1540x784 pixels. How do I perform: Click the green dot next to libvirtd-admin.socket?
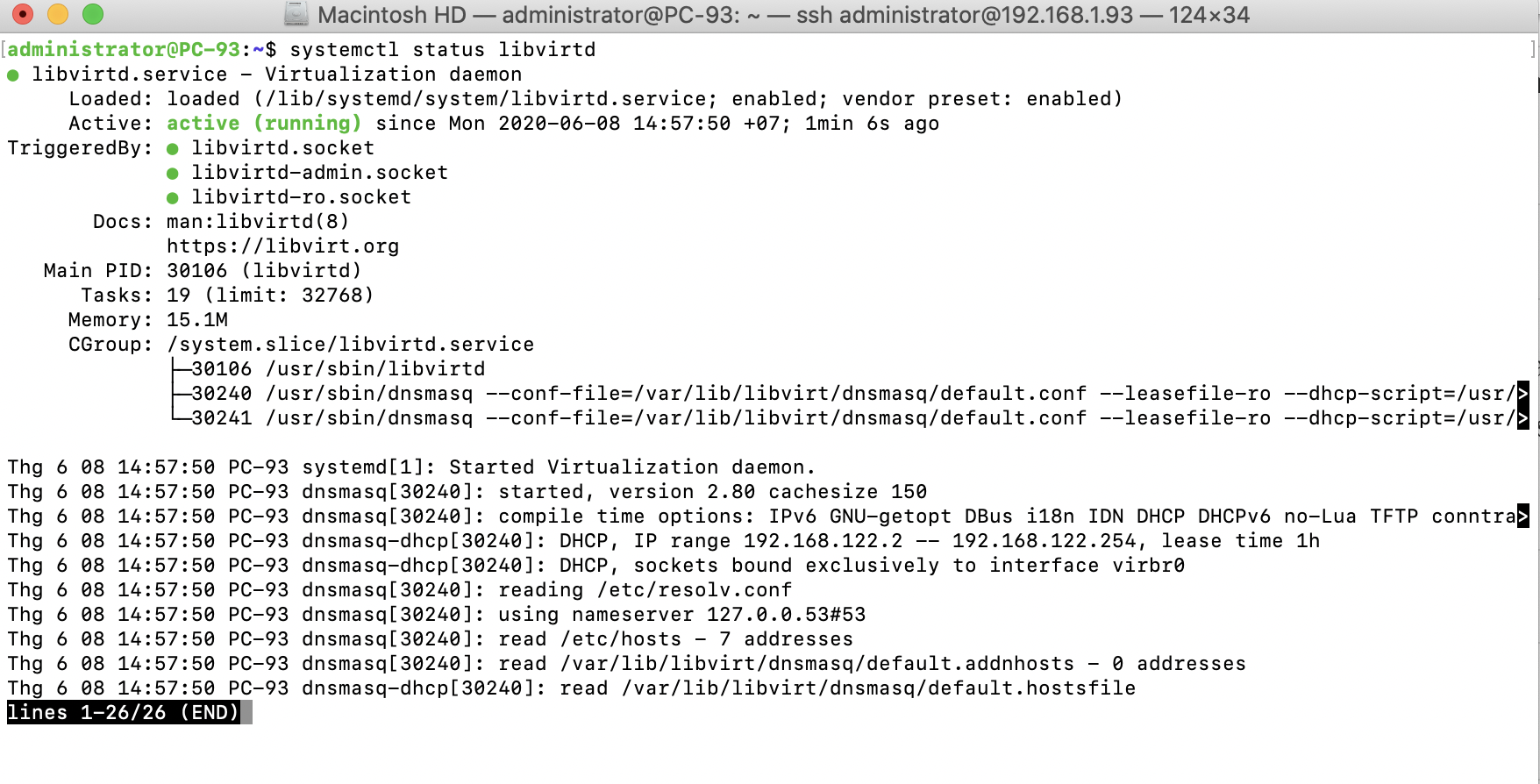point(173,174)
